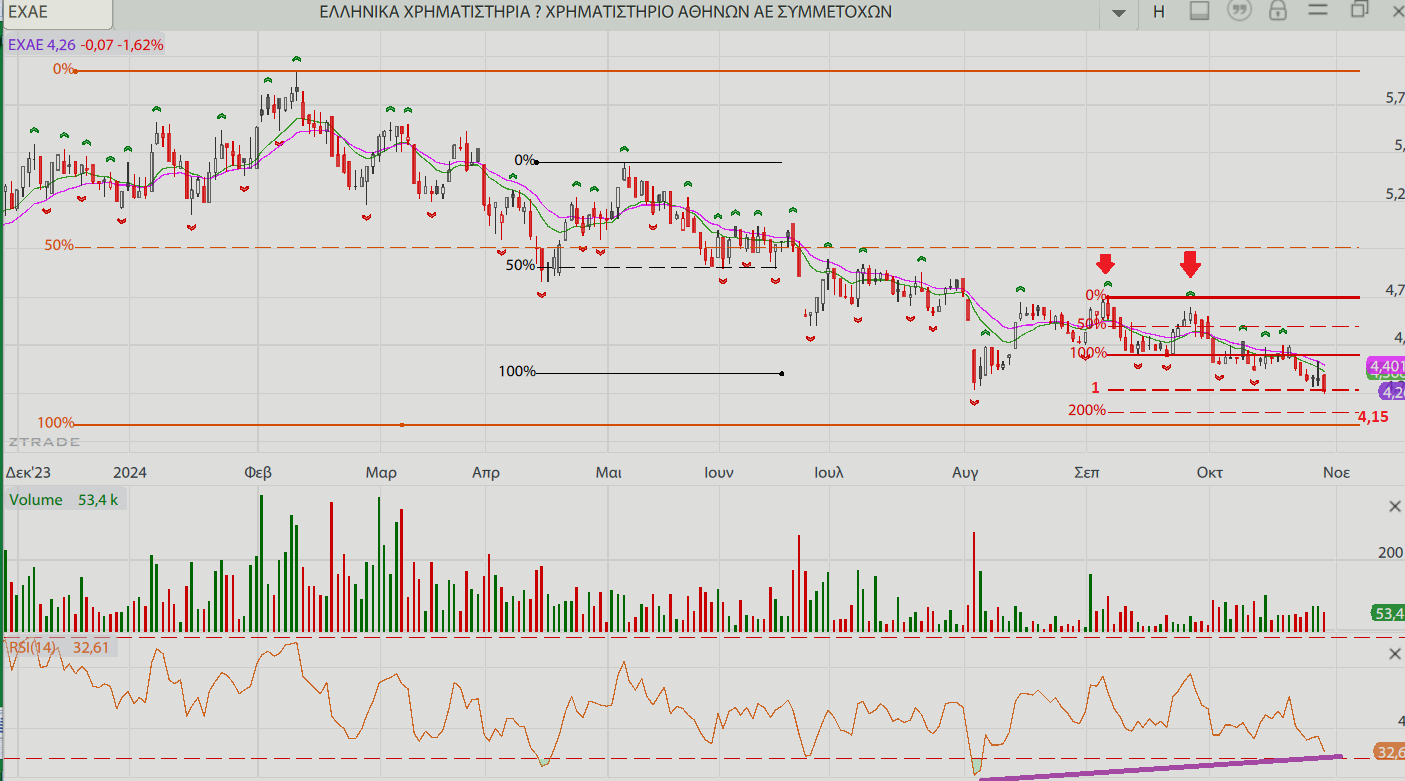1405x781 pixels.
Task: Open the quote comments icon
Action: 1239,11
